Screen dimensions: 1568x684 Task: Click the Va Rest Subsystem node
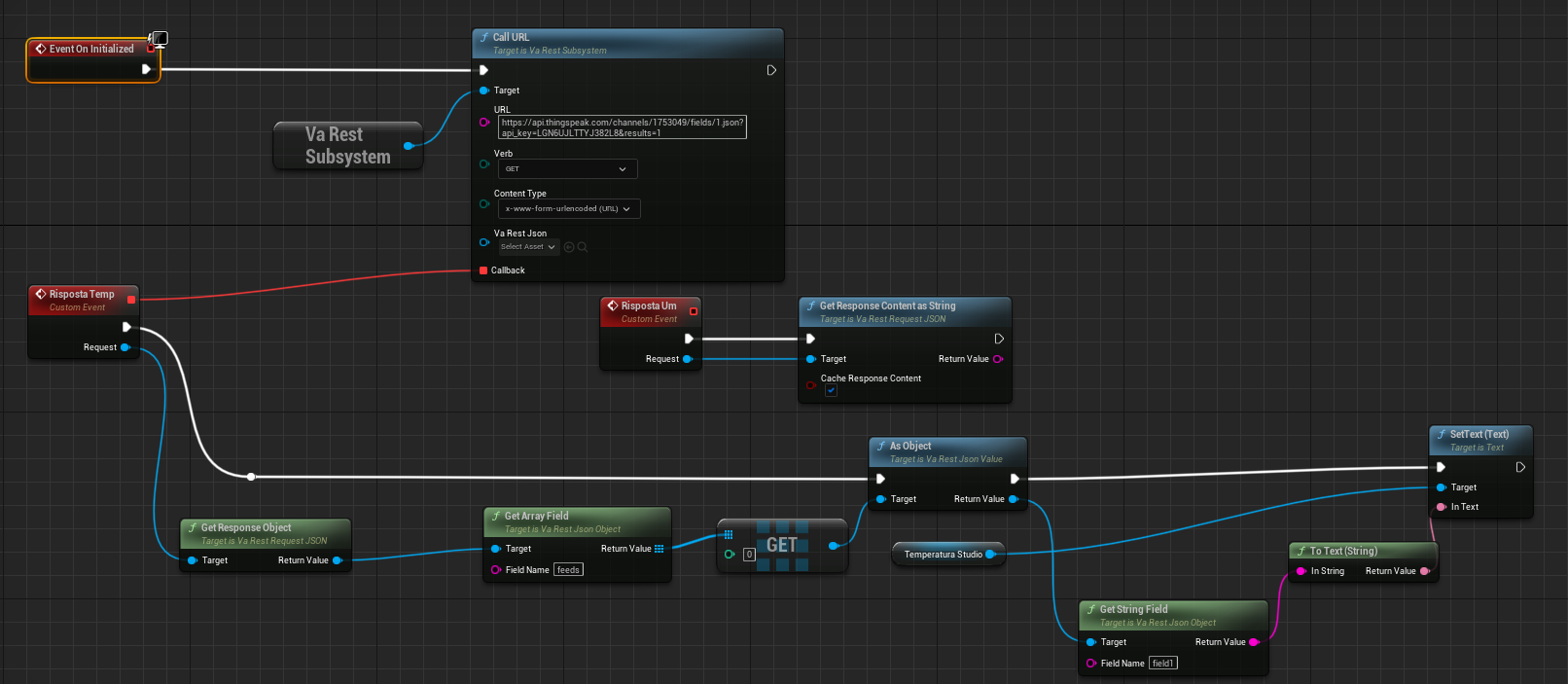(x=347, y=146)
